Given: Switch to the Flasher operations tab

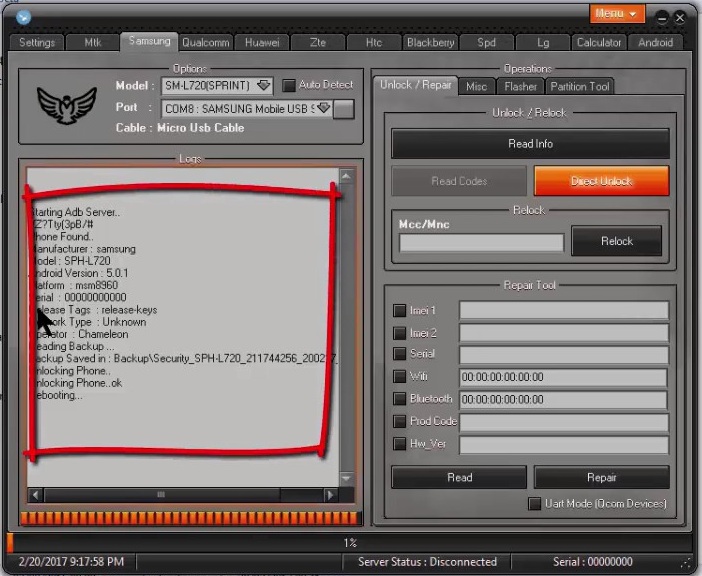Looking at the screenshot, I should tap(520, 86).
